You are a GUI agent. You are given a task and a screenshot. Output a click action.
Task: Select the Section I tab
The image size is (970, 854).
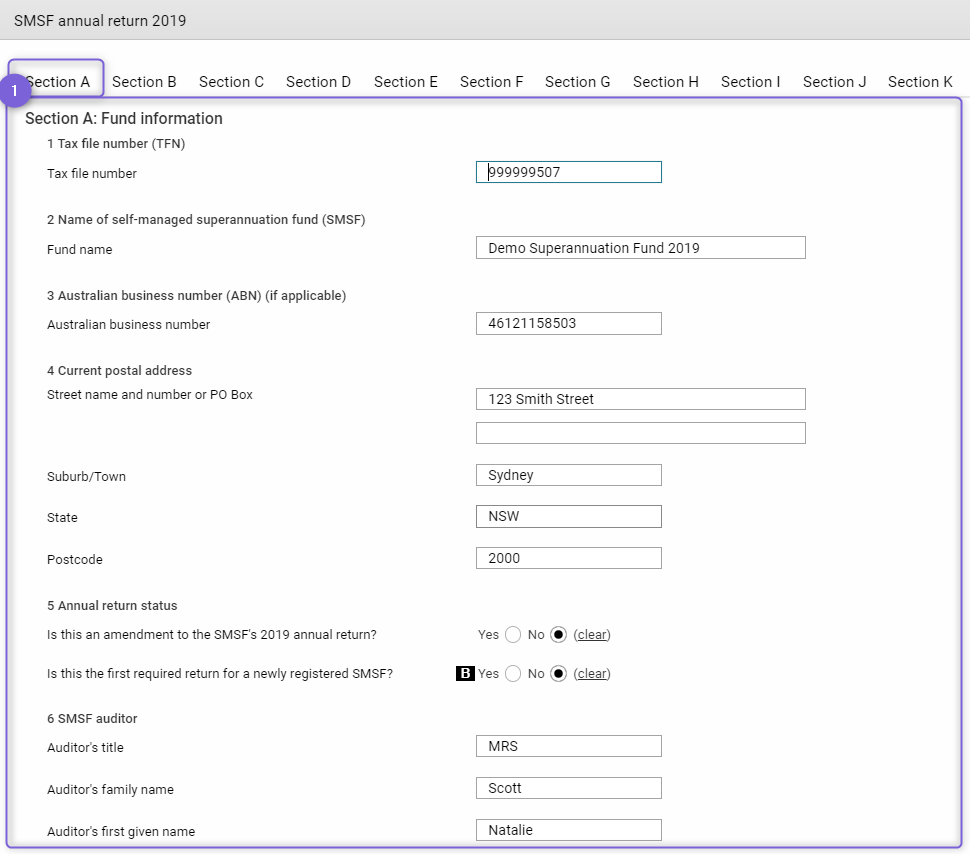(x=750, y=82)
